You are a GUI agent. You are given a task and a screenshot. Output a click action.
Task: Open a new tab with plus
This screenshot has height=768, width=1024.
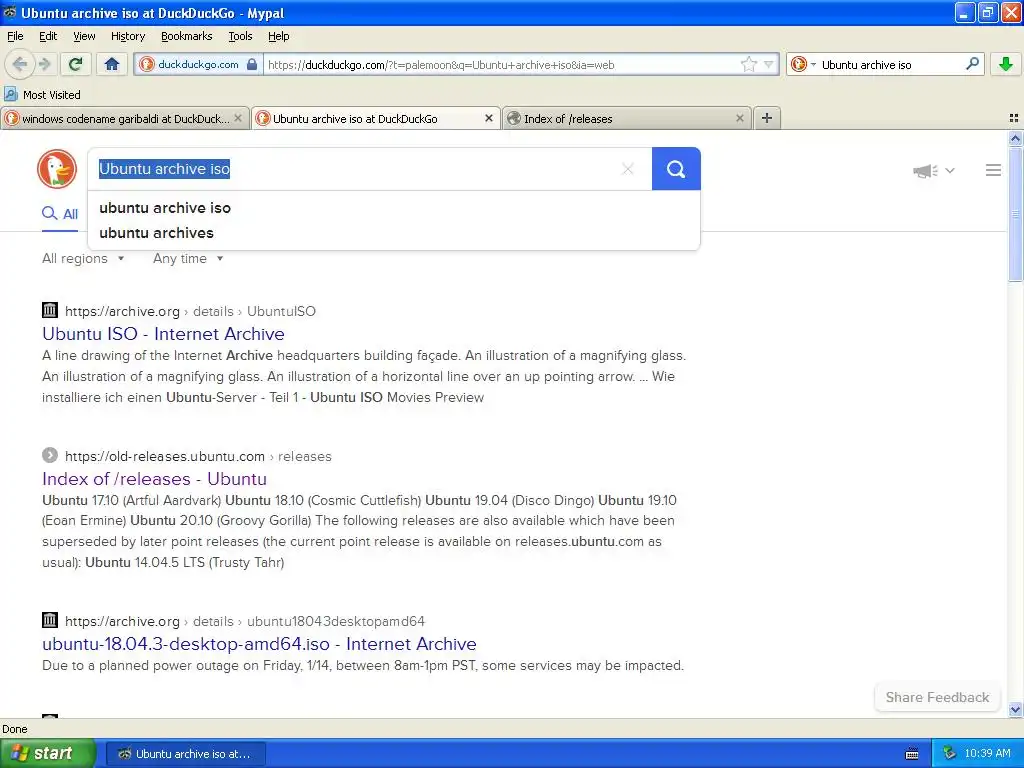pyautogui.click(x=767, y=118)
